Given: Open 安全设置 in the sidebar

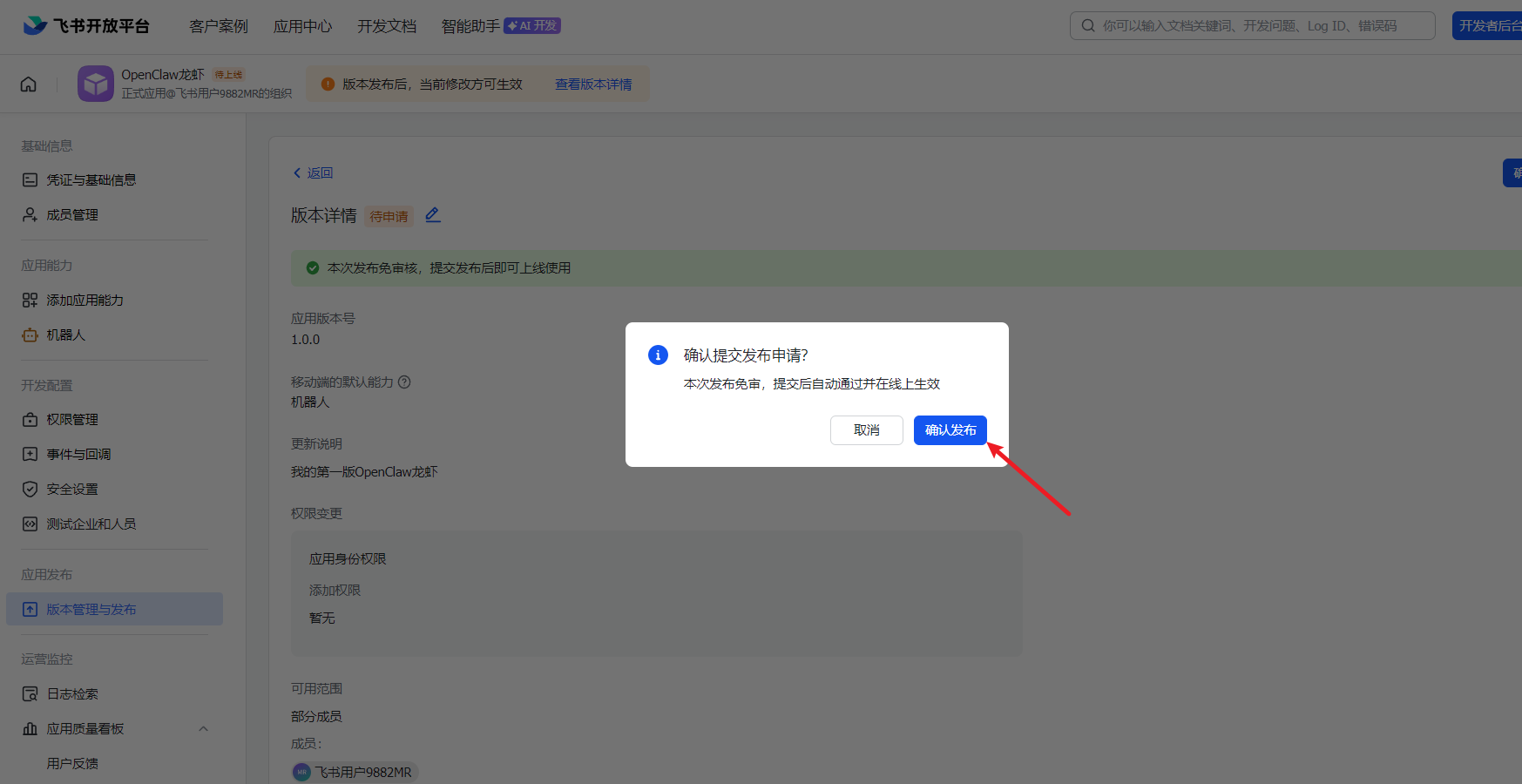Looking at the screenshot, I should [71, 490].
